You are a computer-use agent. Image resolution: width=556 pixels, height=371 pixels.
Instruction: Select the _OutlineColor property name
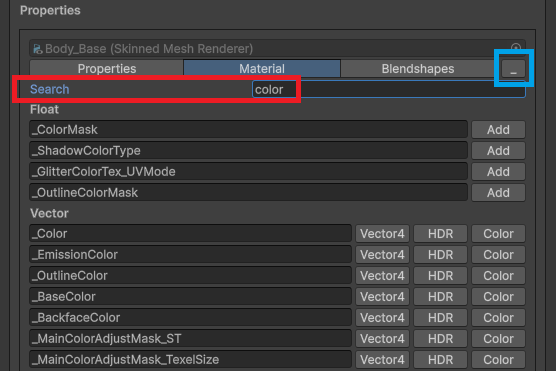tap(190, 276)
